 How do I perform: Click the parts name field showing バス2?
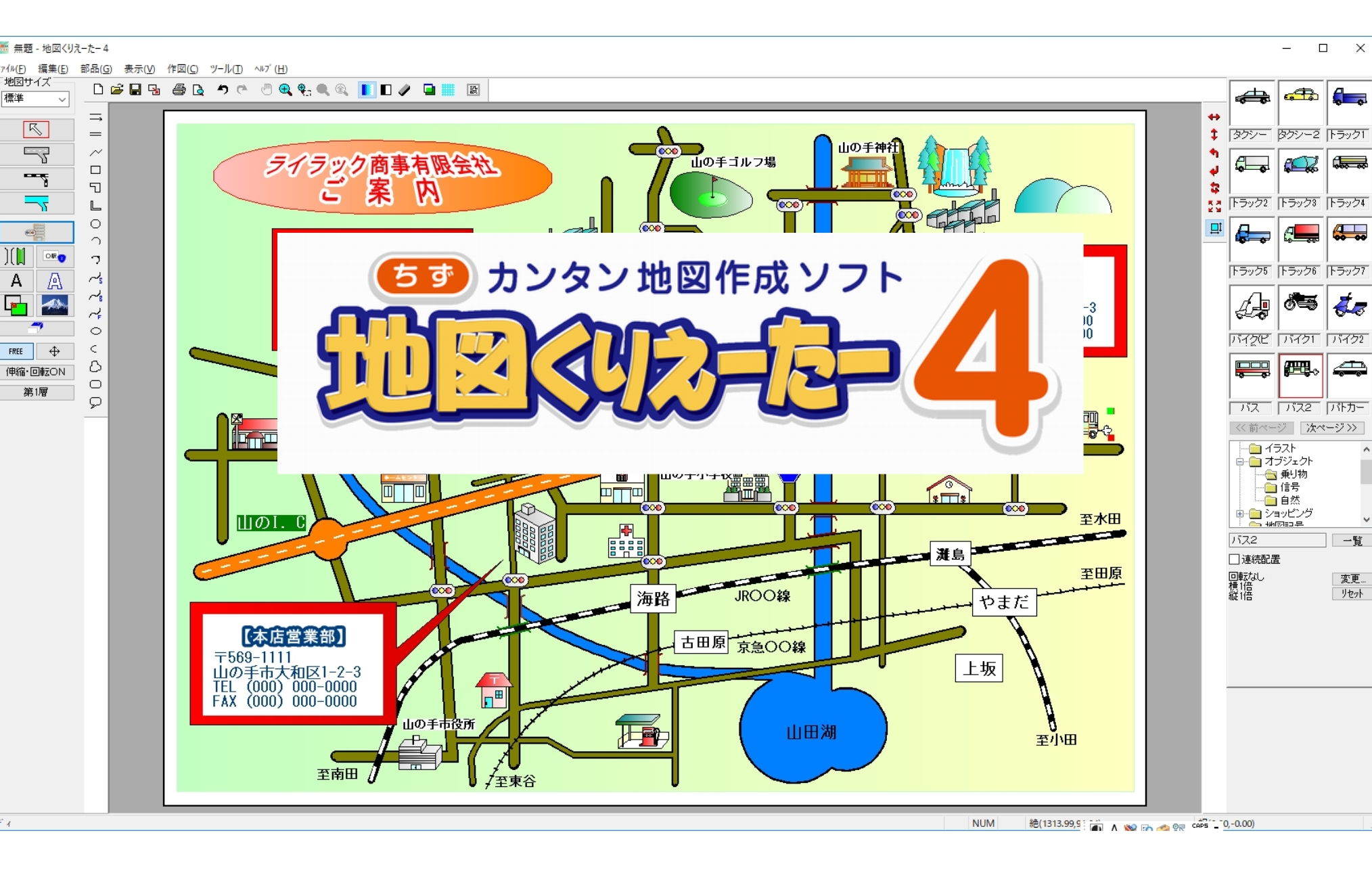pos(1277,540)
